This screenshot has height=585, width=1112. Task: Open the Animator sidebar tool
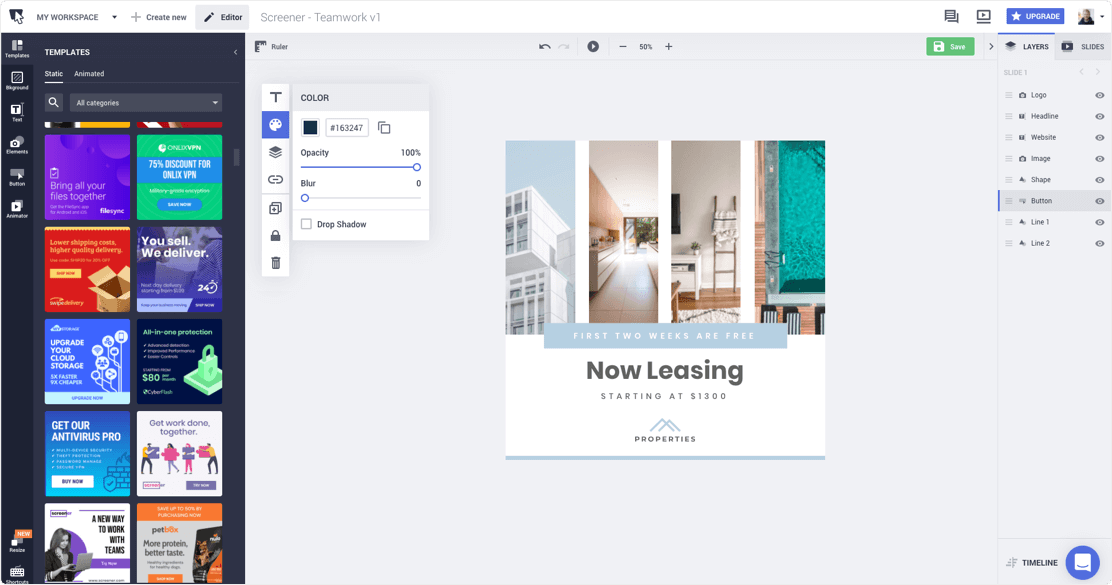[17, 209]
